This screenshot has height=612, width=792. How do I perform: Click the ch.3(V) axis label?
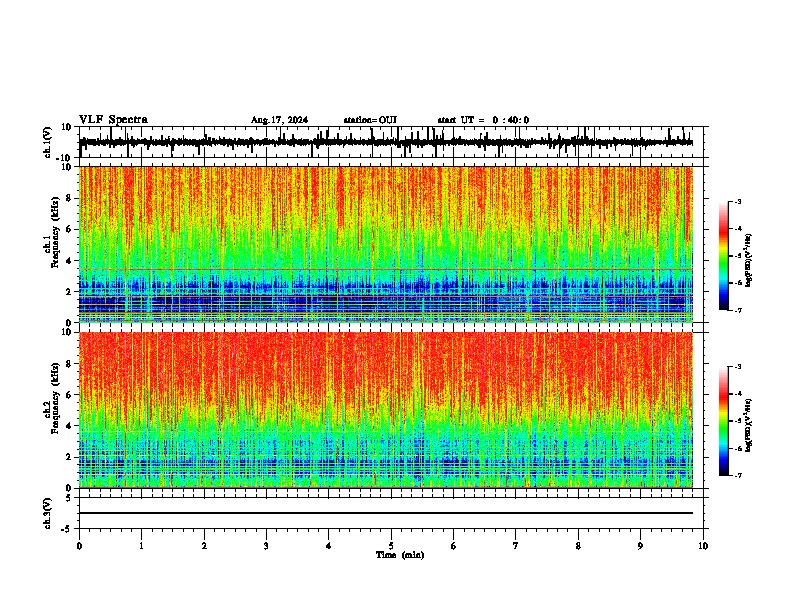[48, 513]
